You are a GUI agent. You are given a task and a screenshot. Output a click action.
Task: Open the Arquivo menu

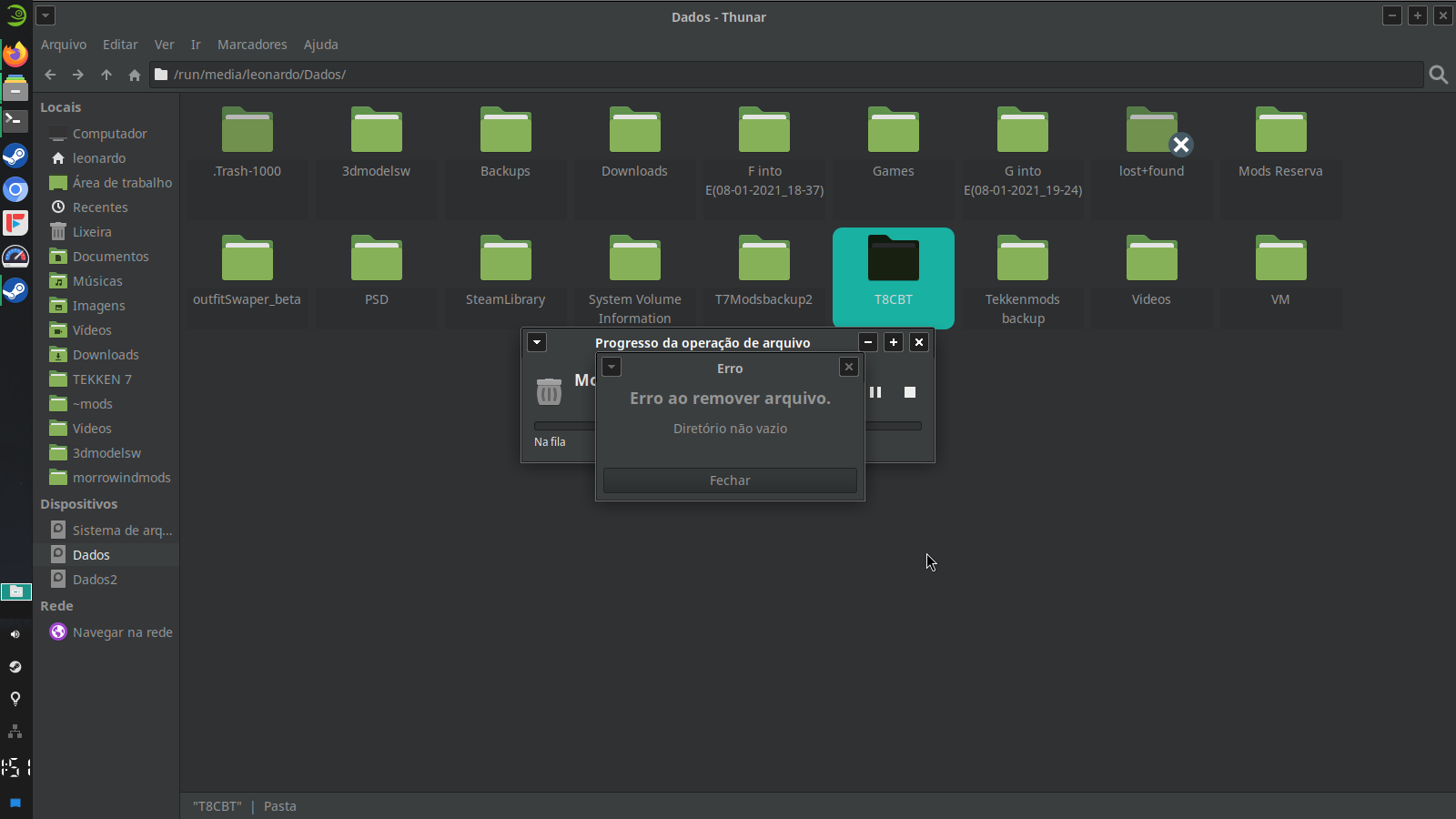pos(64,45)
